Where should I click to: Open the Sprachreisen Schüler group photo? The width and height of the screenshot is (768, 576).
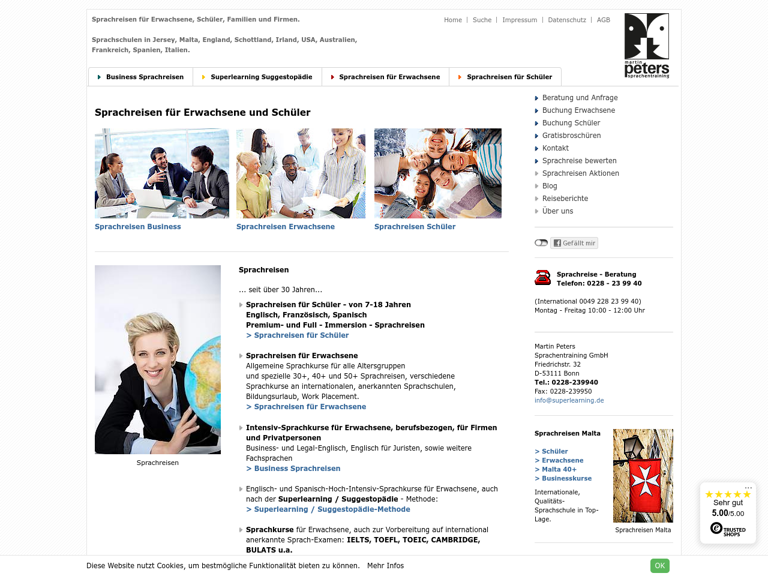pyautogui.click(x=438, y=173)
